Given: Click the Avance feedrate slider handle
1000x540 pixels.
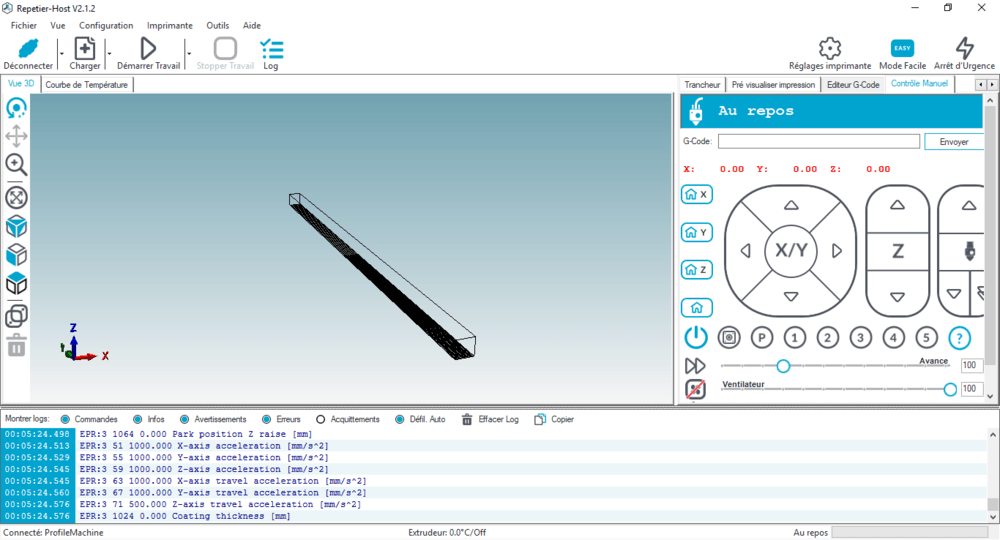Looking at the screenshot, I should coord(783,366).
